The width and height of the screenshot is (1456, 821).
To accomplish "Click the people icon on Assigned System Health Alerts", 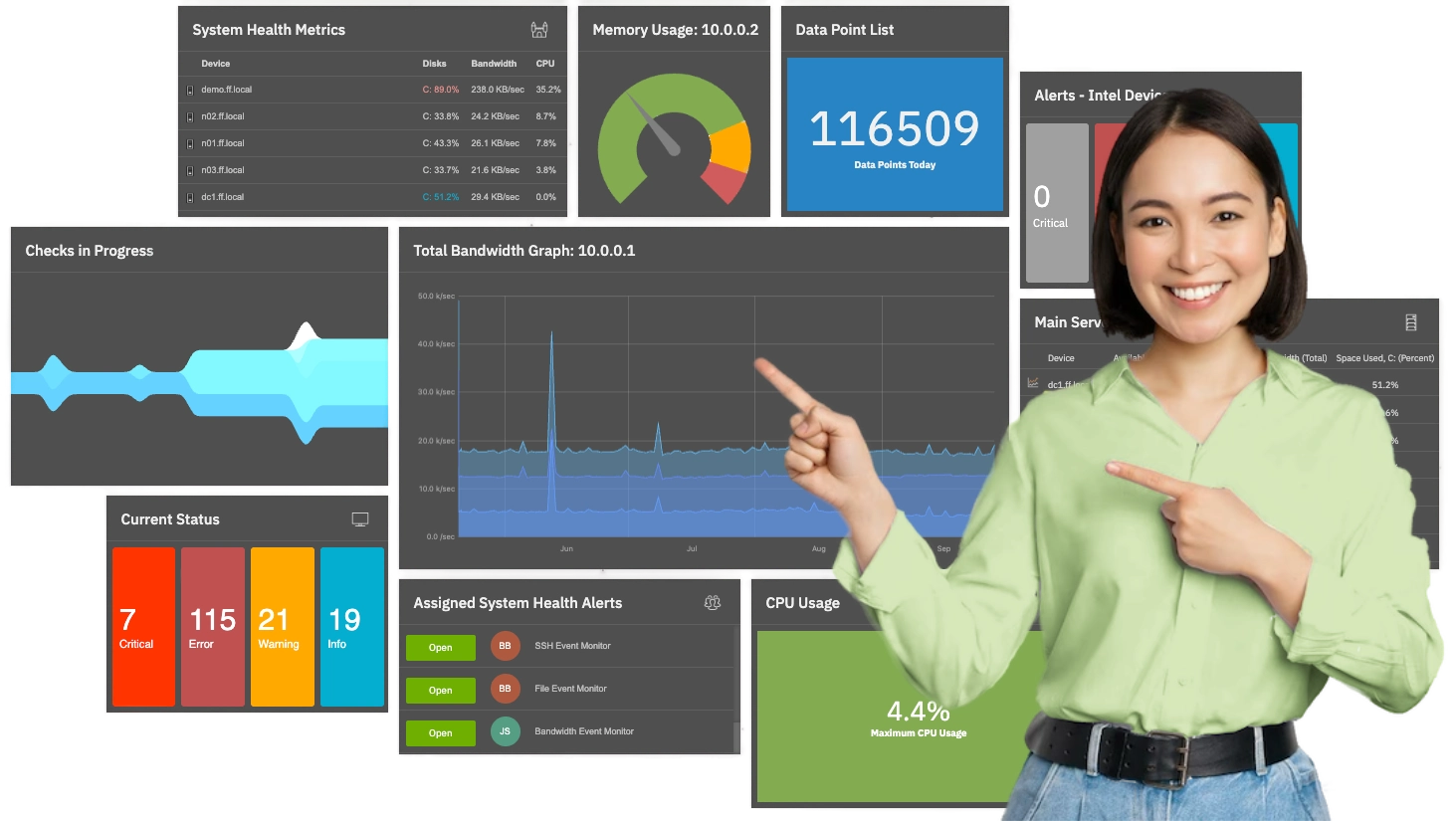I will coord(712,602).
